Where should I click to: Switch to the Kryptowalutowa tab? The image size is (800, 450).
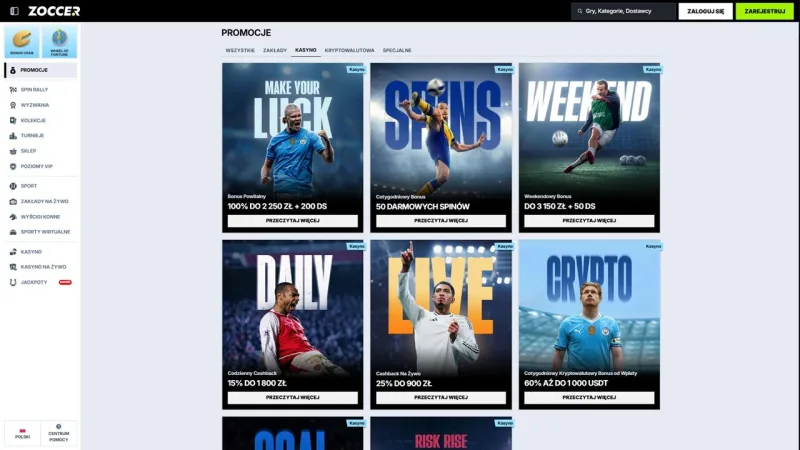(349, 51)
